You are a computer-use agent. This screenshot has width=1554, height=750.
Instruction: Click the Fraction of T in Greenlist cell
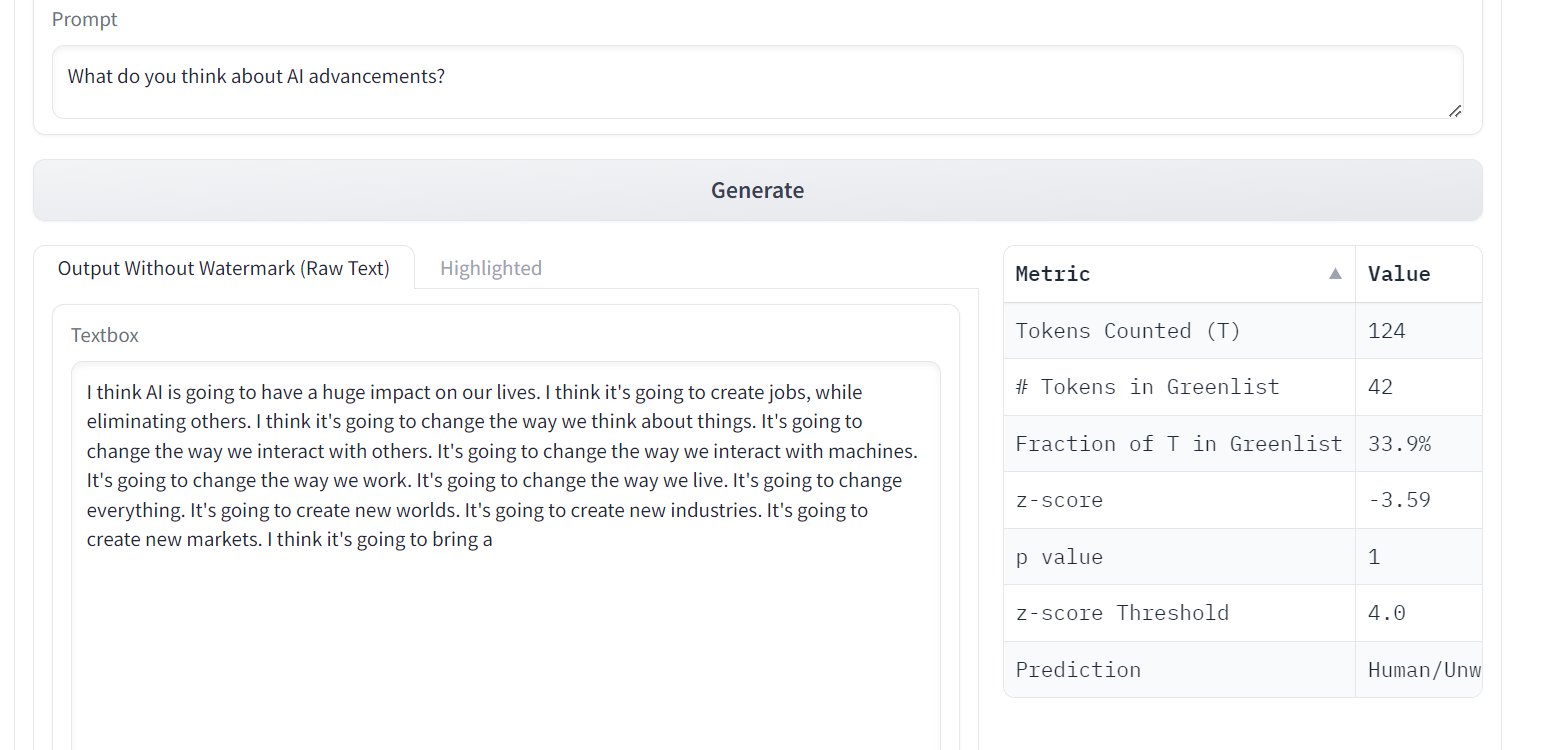pyautogui.click(x=1179, y=444)
